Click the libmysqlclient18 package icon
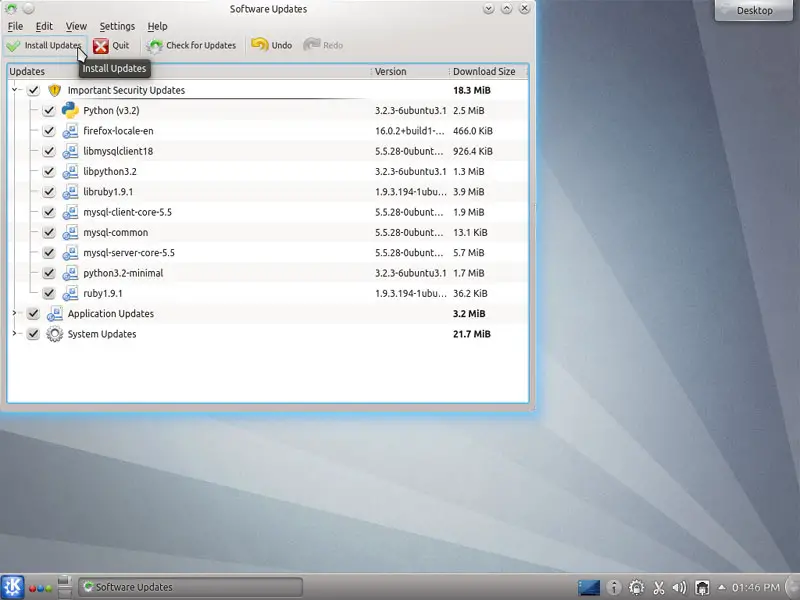 (70, 152)
